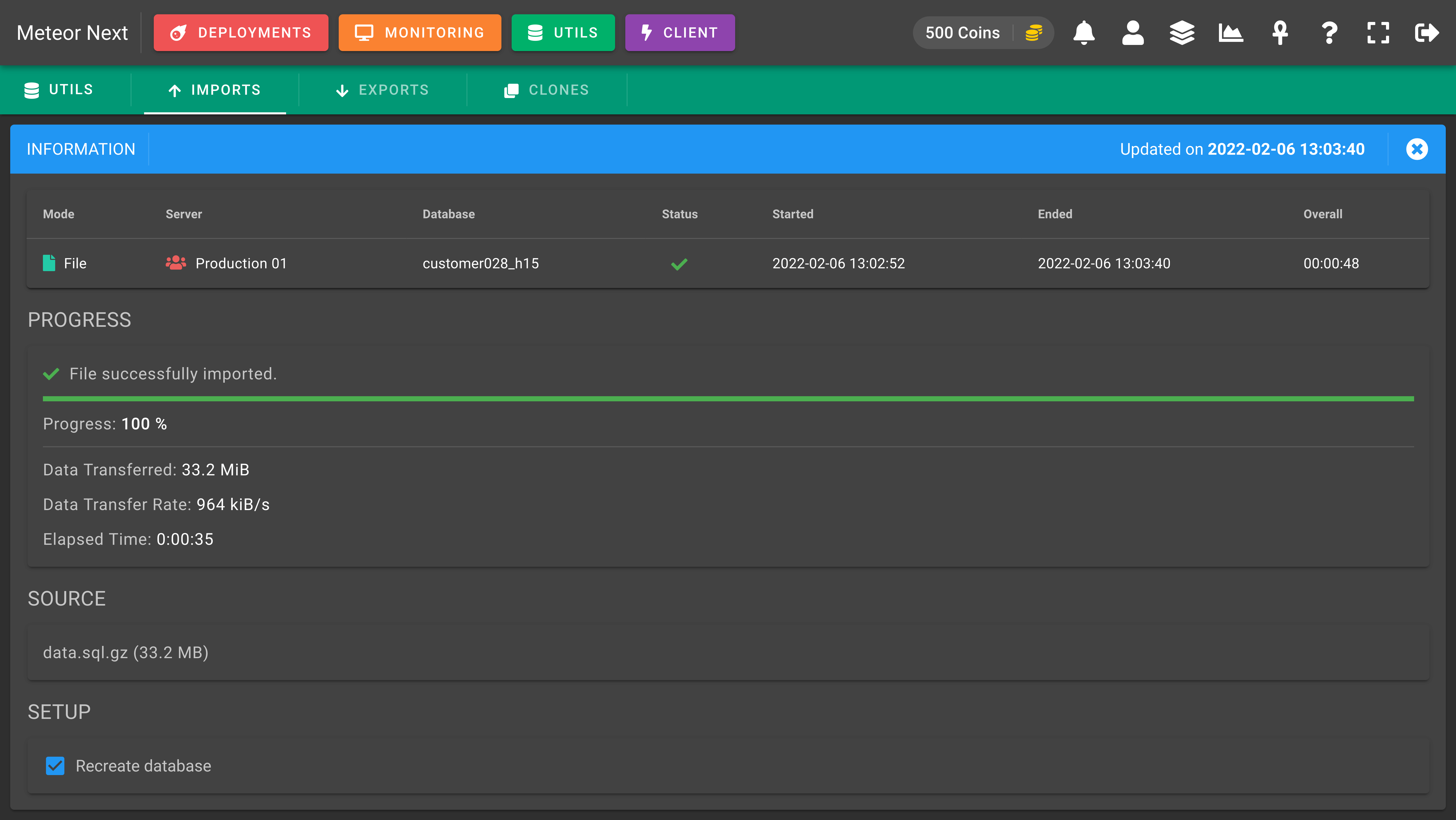Click the Production 01 server group icon

click(x=176, y=263)
